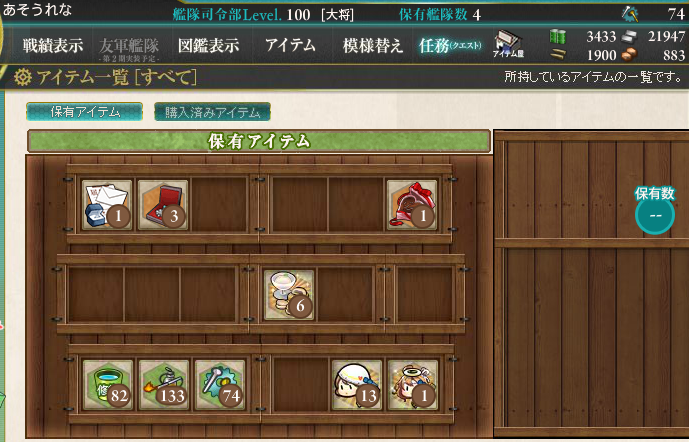This screenshot has width=689, height=442.
Task: Click the 保有数 count circle
Action: coord(655,215)
